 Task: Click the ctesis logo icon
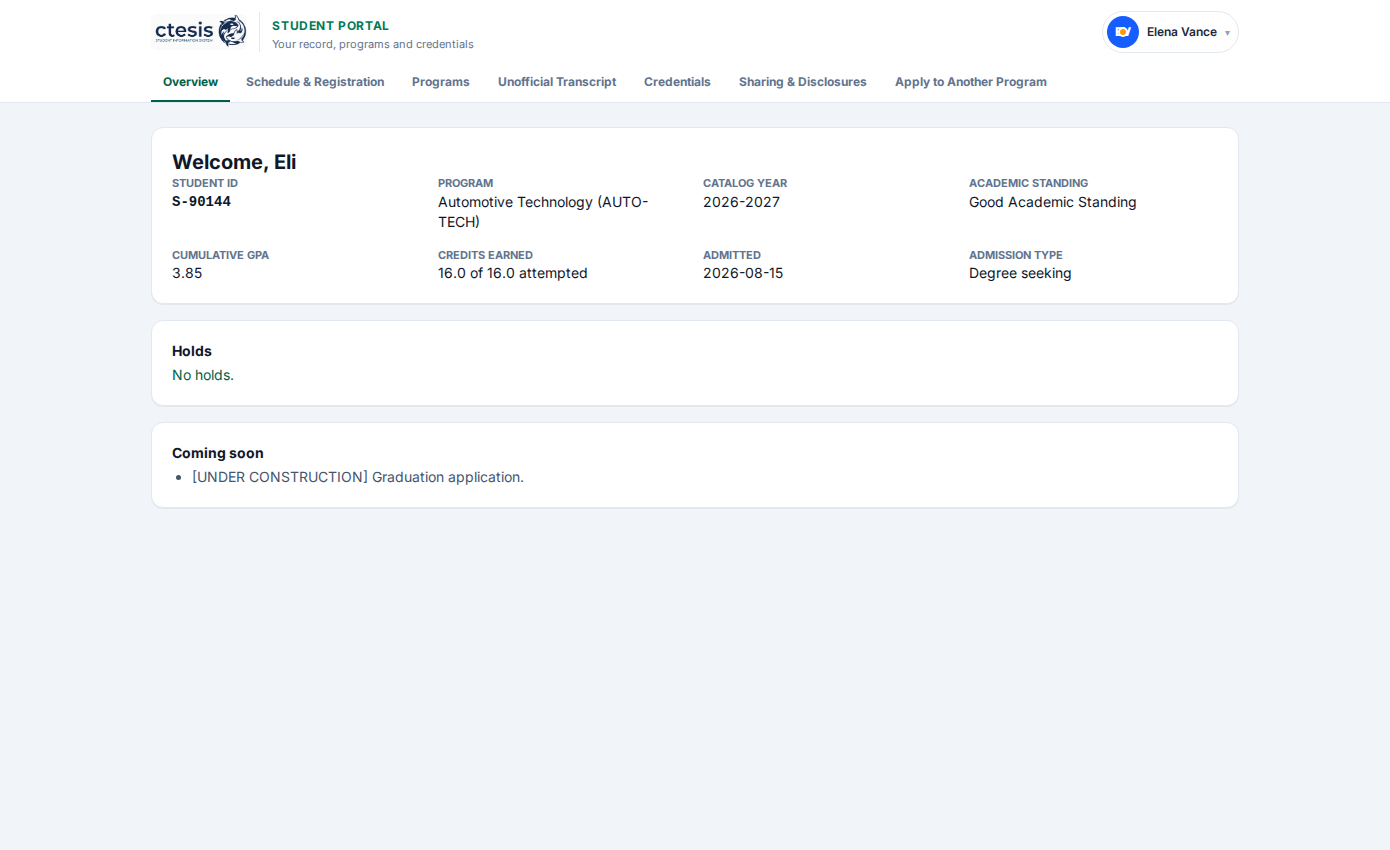pyautogui.click(x=200, y=31)
